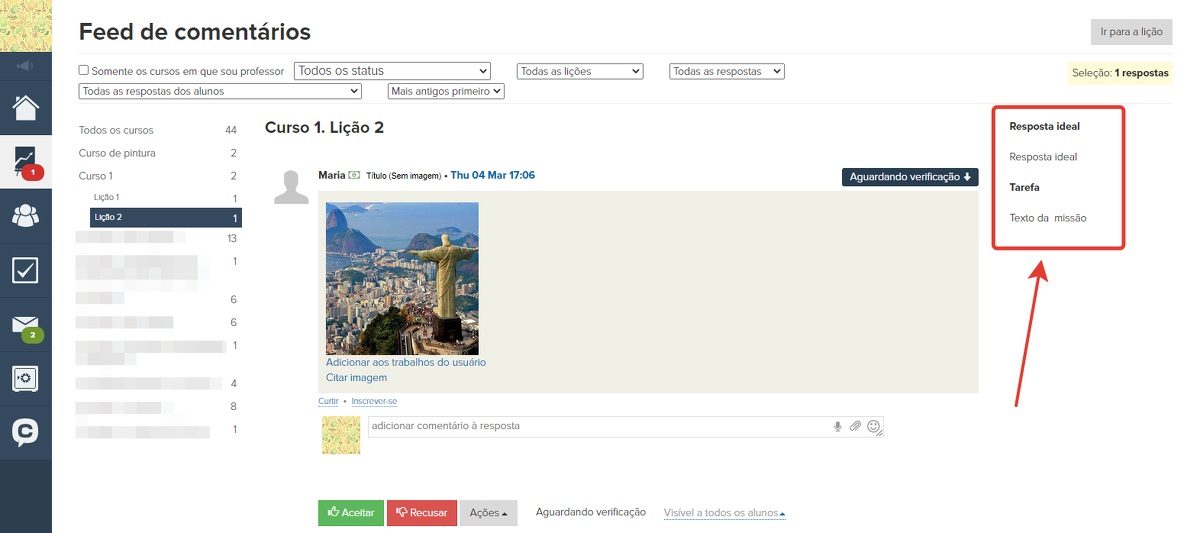Click the training chart sidebar icon

tap(26, 161)
